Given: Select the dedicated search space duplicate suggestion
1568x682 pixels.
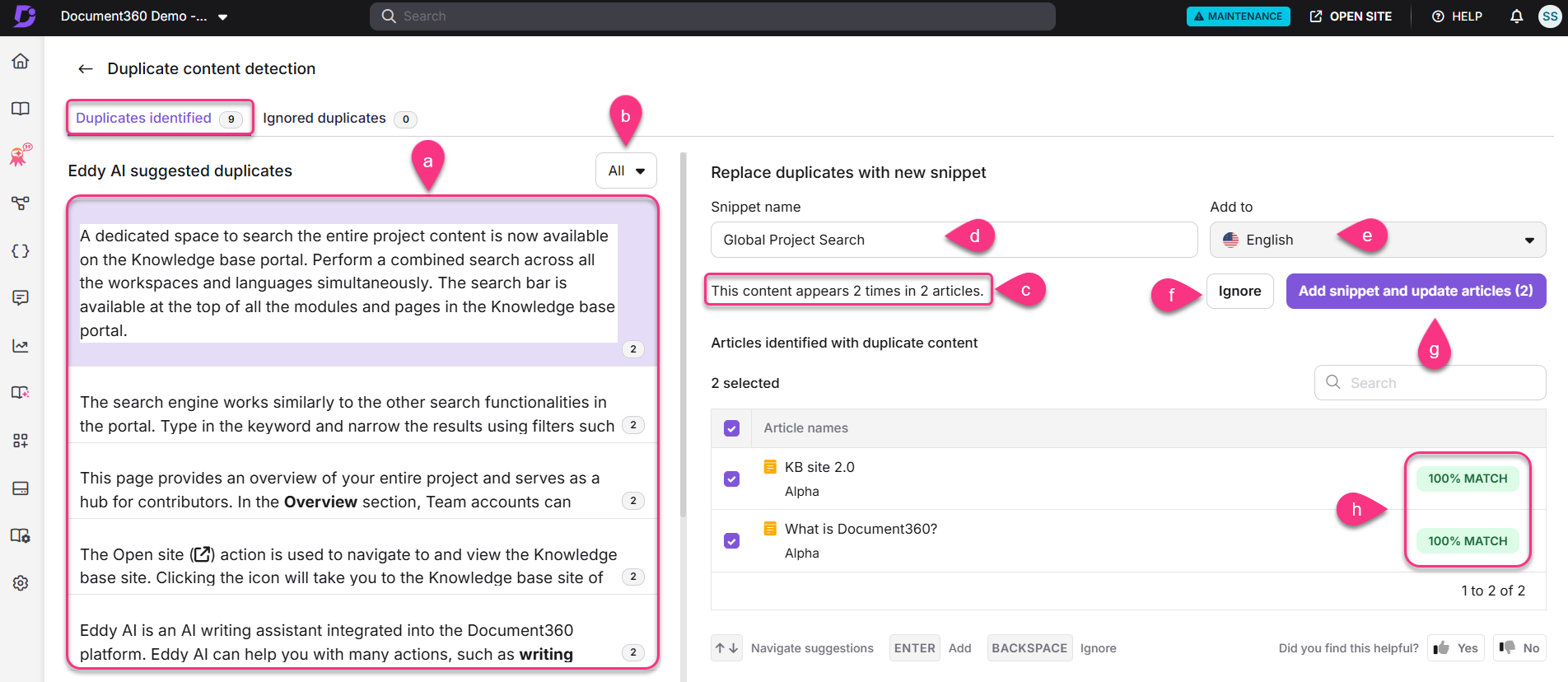Looking at the screenshot, I should (x=362, y=283).
